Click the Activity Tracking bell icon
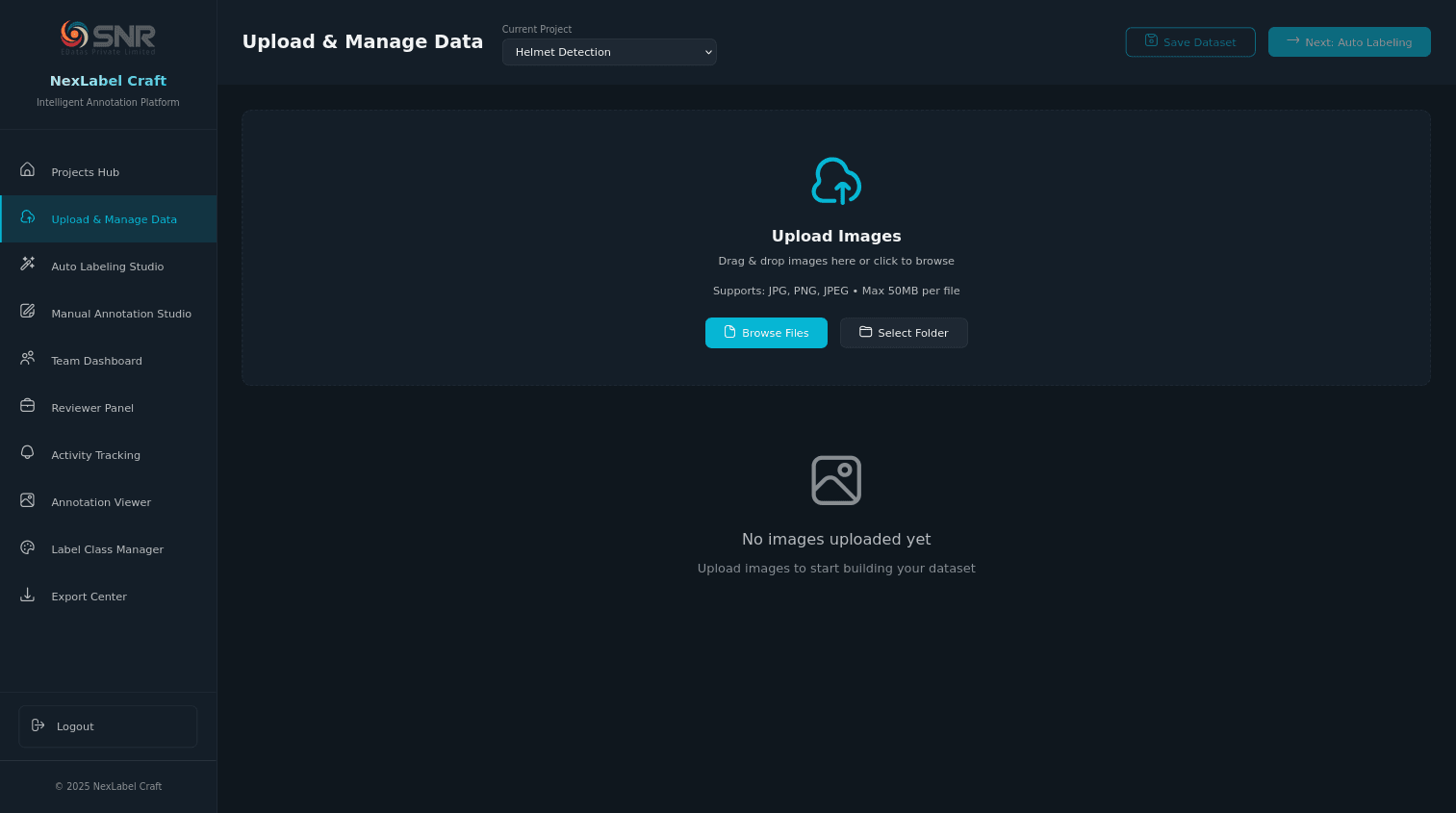 pyautogui.click(x=28, y=453)
